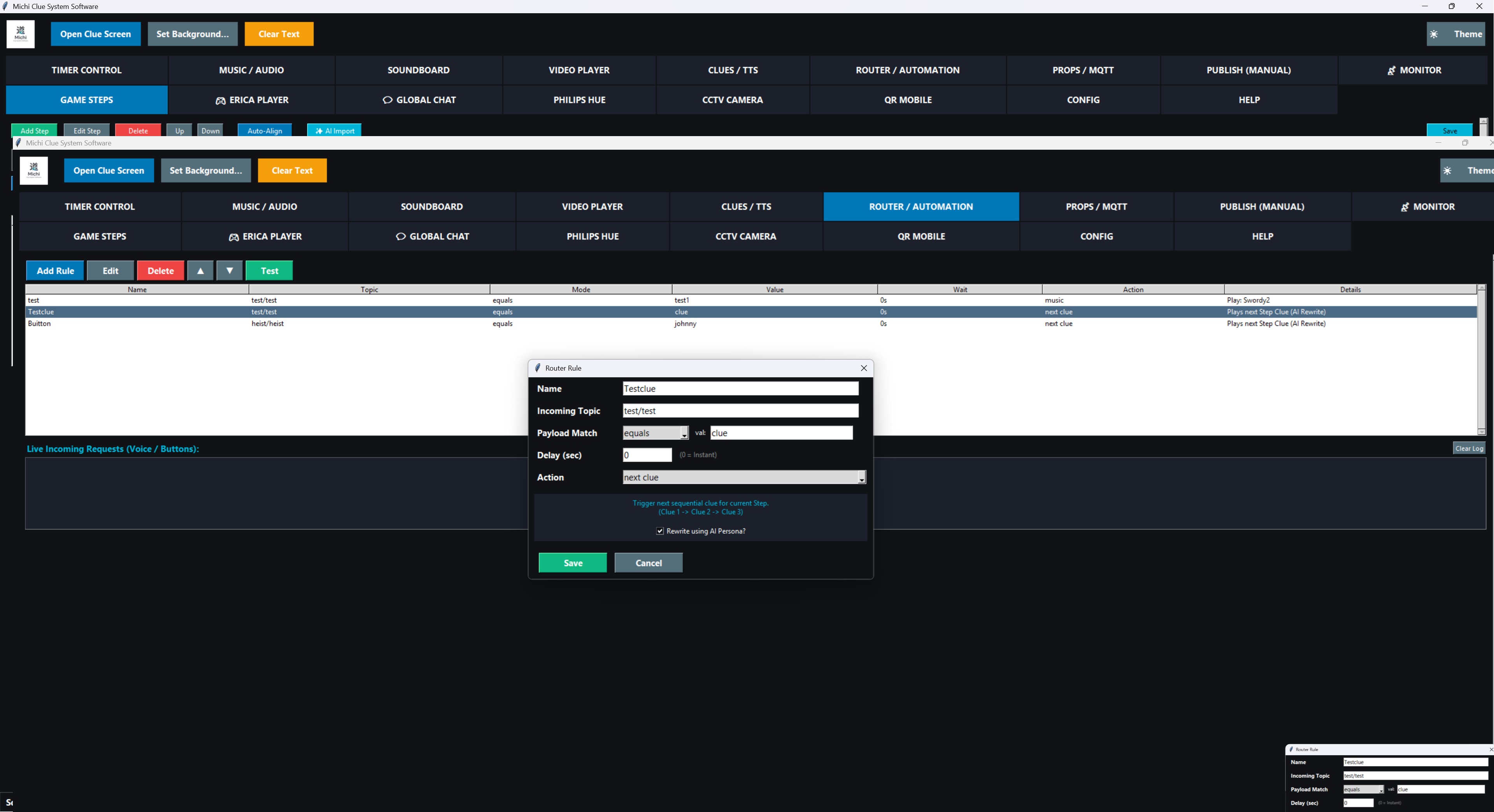
Task: Open the MONITOR tab in the foreground window
Action: (1427, 207)
